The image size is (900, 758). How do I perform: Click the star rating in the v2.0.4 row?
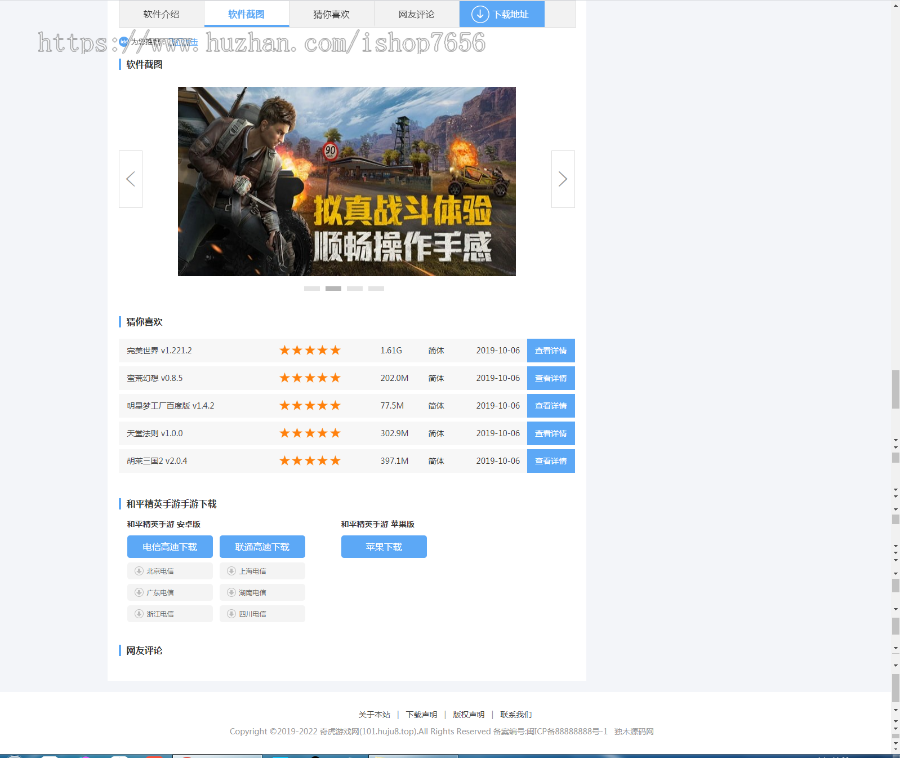(310, 460)
